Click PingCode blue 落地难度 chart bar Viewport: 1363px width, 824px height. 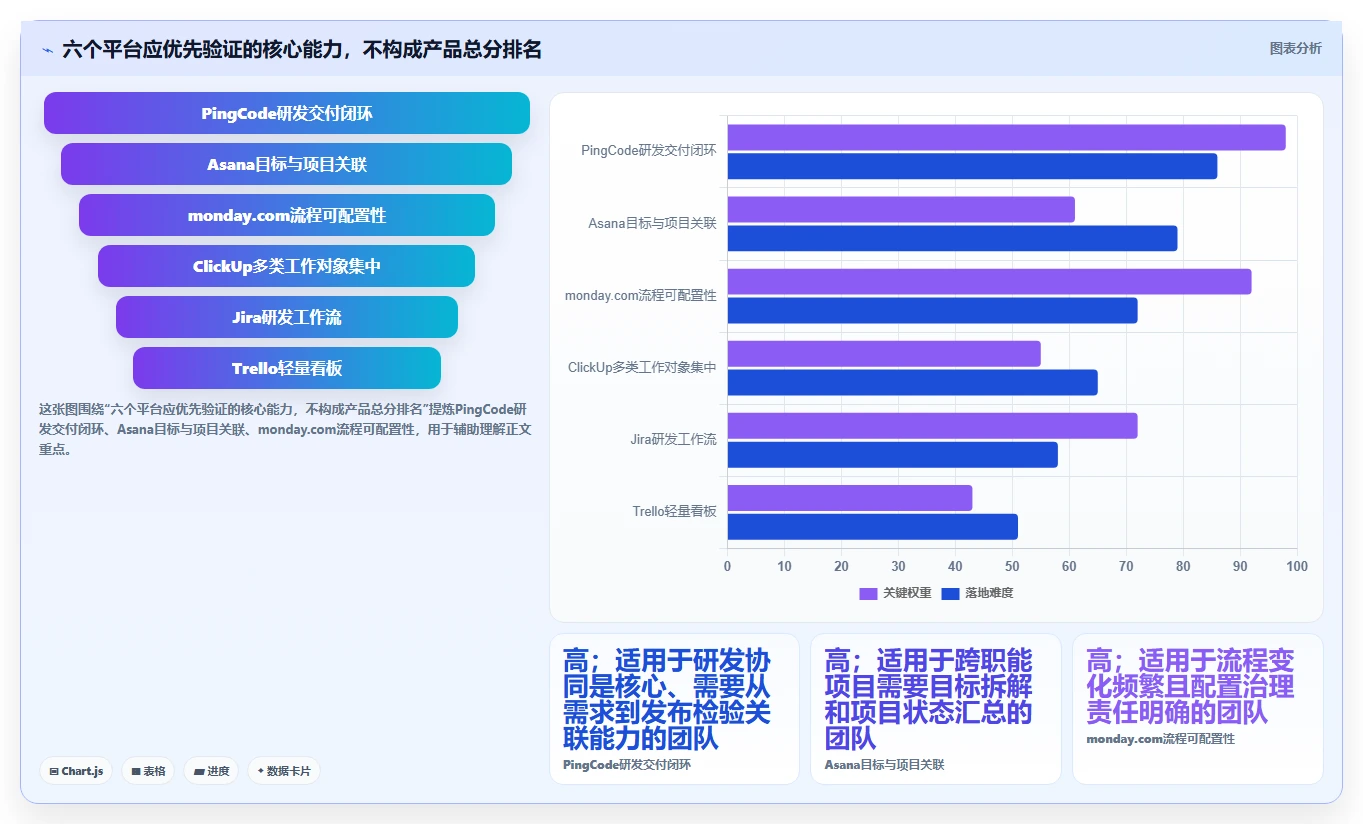[972, 166]
